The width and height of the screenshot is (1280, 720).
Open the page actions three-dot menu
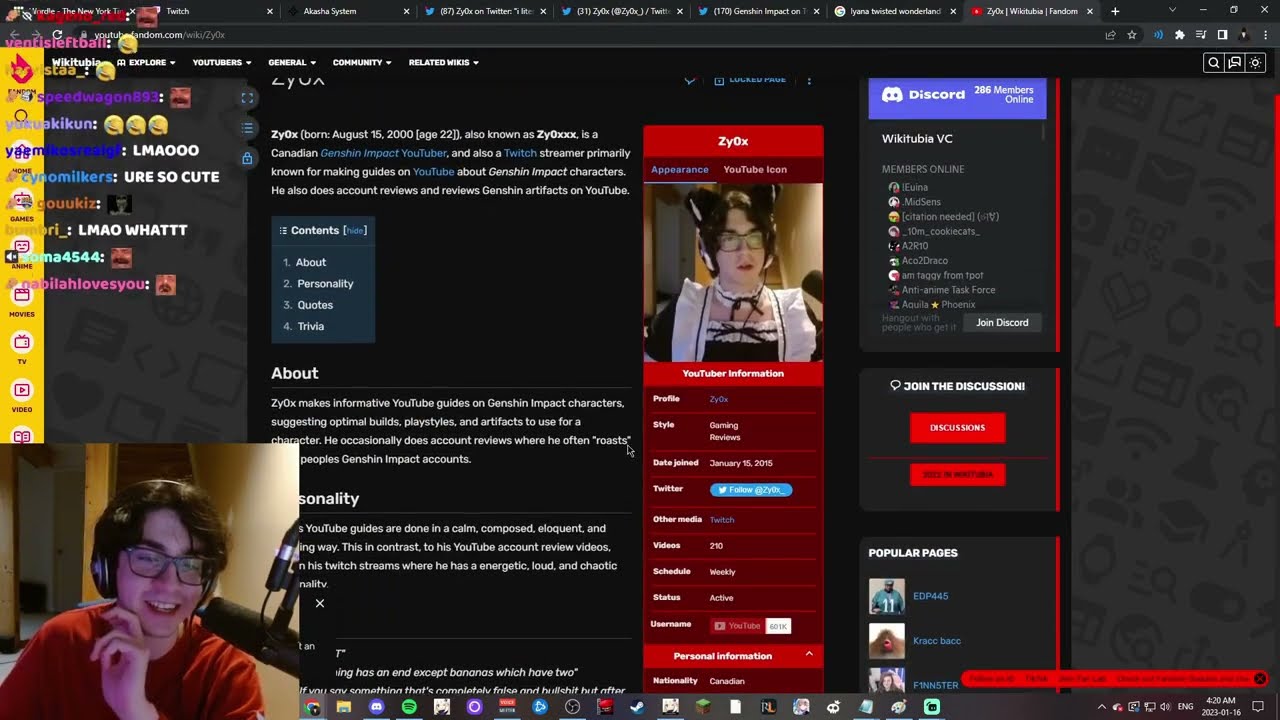coord(809,80)
